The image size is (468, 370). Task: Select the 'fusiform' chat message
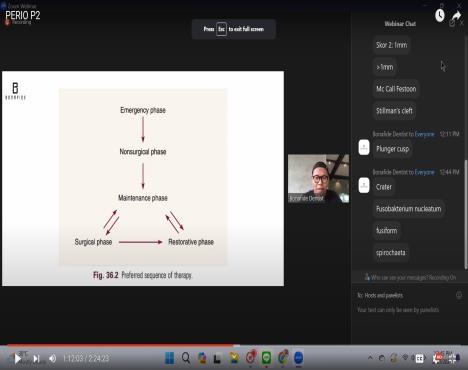click(x=387, y=231)
